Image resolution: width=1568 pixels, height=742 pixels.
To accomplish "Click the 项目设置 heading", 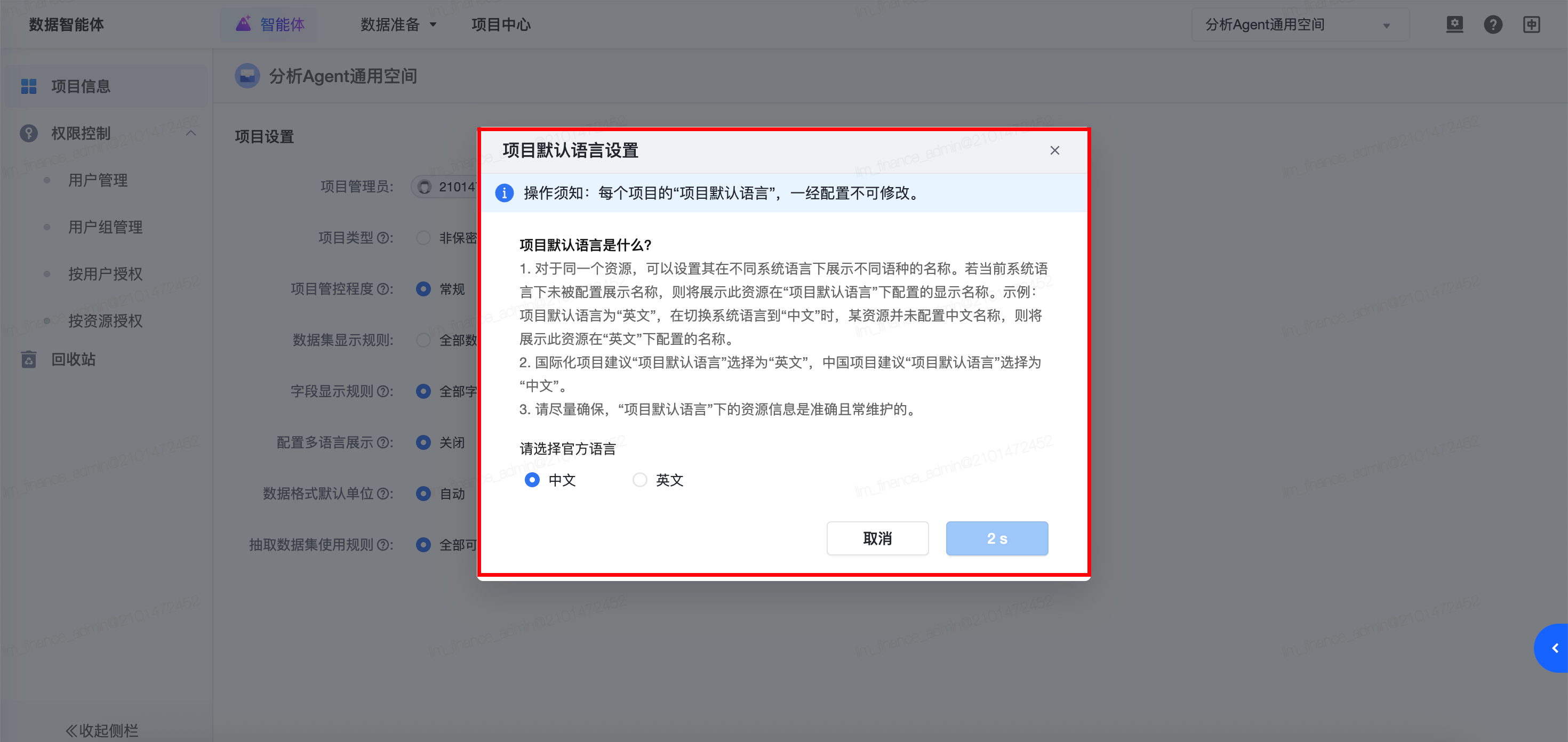I will [264, 136].
